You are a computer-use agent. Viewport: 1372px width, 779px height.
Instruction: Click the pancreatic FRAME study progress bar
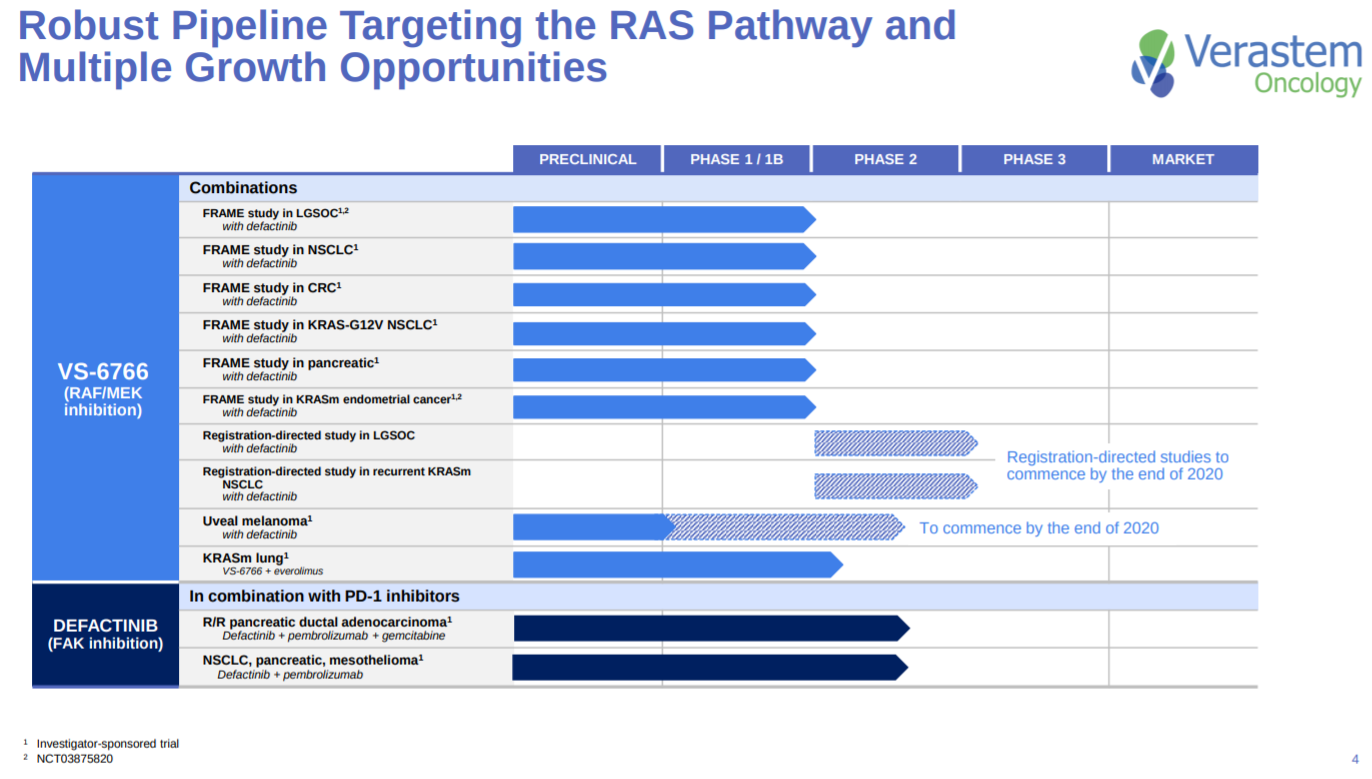point(664,370)
